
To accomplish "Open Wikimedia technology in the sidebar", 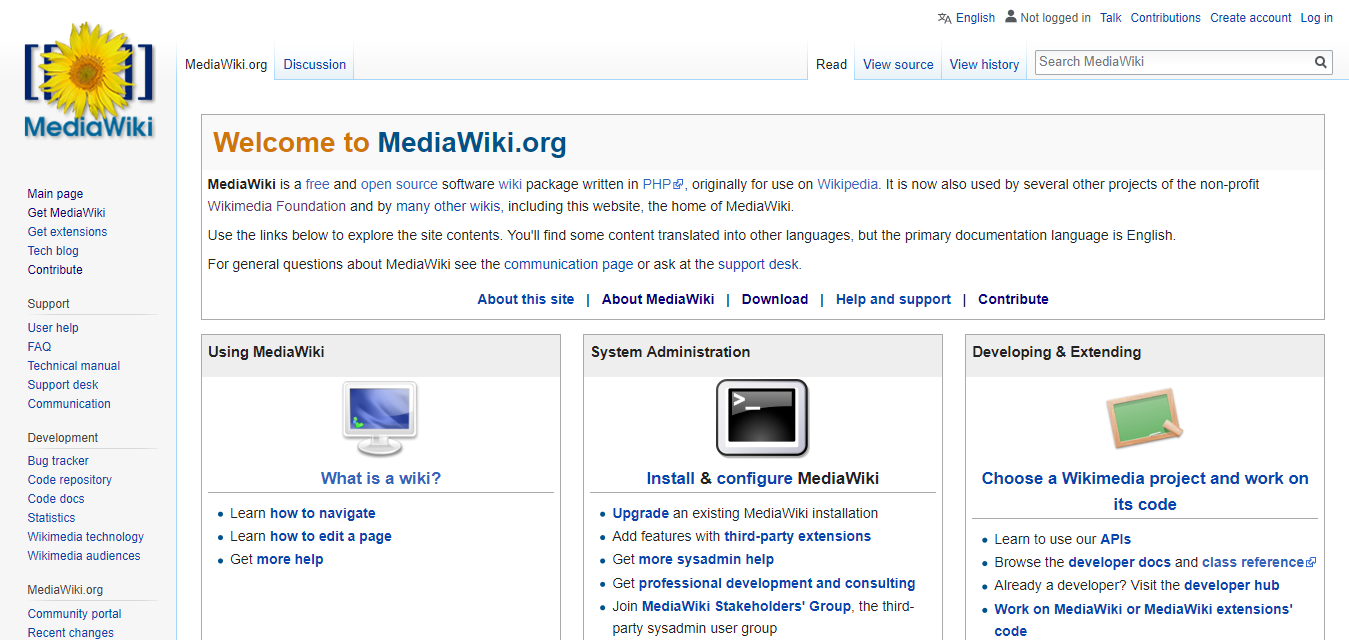I will coord(86,537).
